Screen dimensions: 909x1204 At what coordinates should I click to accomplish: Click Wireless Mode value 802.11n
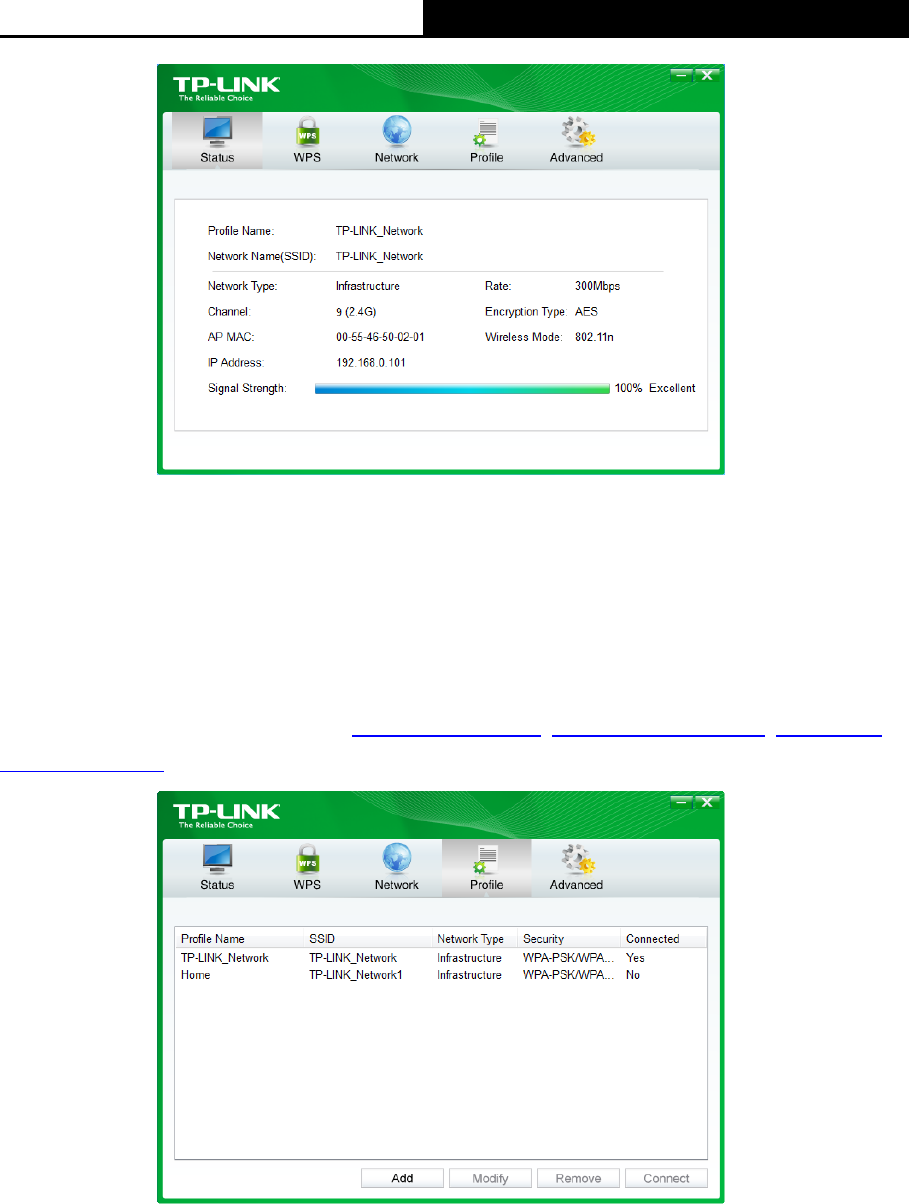click(x=595, y=338)
